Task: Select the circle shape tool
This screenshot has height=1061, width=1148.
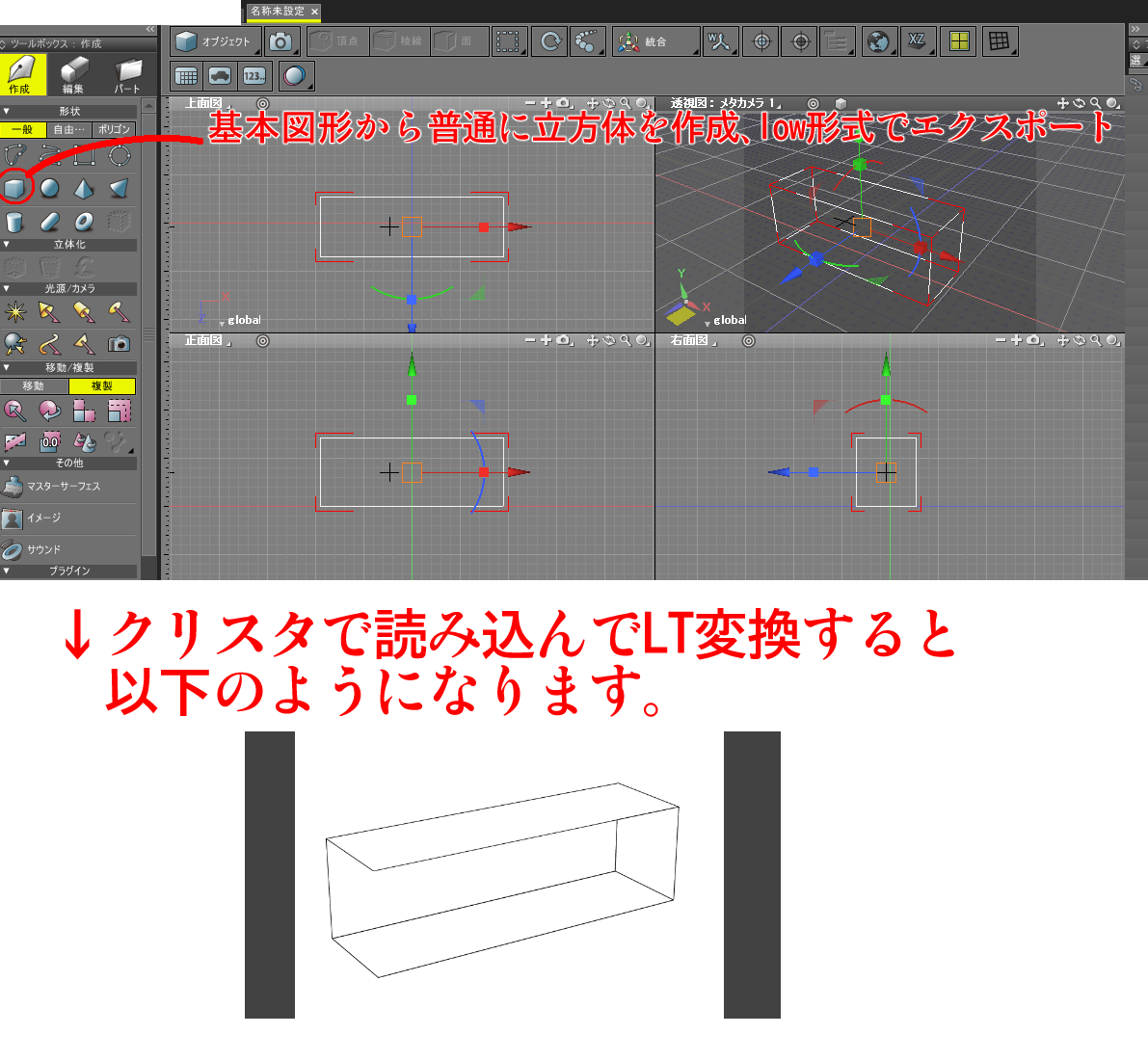Action: pyautogui.click(x=120, y=155)
